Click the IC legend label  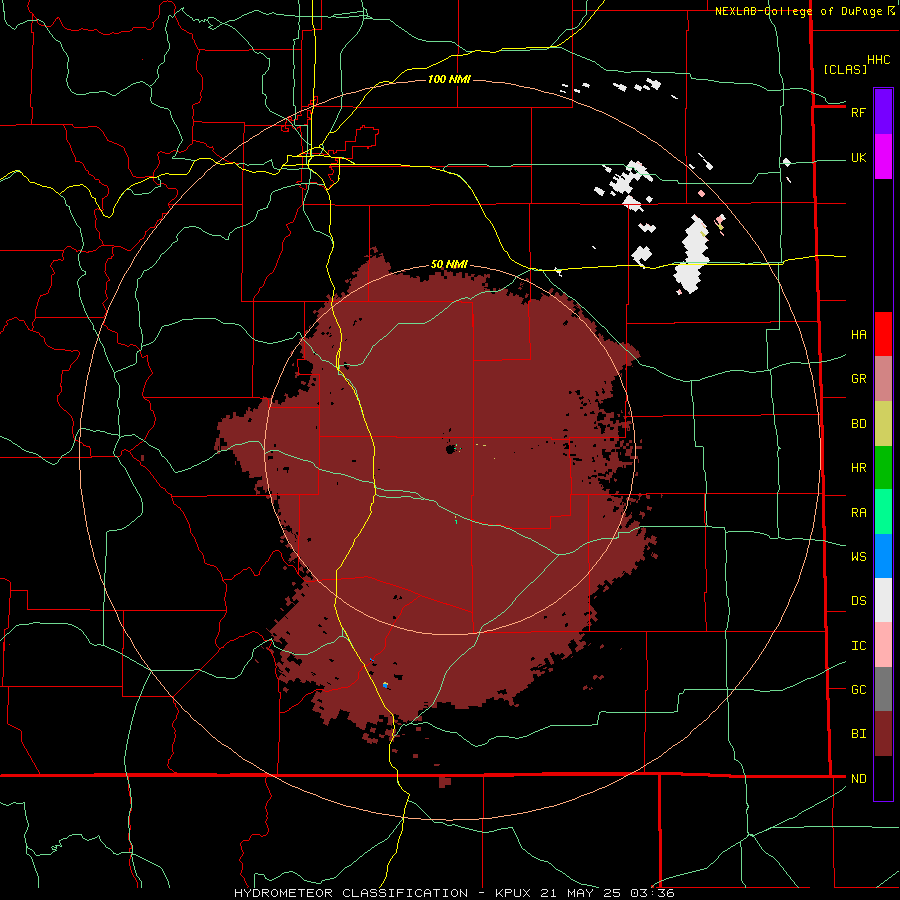(858, 646)
